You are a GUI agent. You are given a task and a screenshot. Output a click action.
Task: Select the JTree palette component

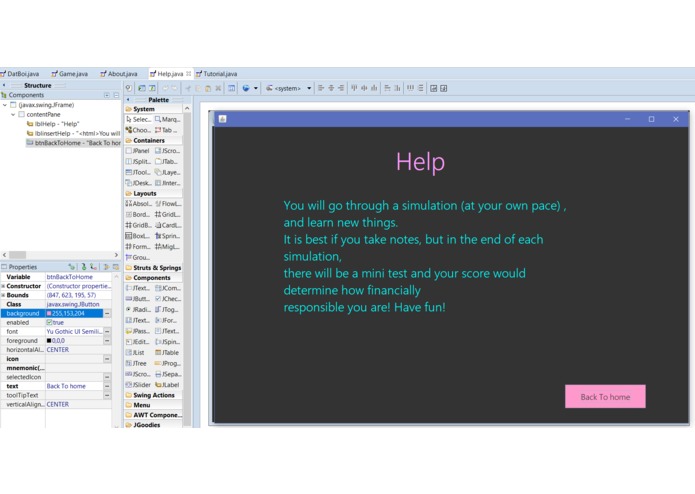tap(136, 363)
